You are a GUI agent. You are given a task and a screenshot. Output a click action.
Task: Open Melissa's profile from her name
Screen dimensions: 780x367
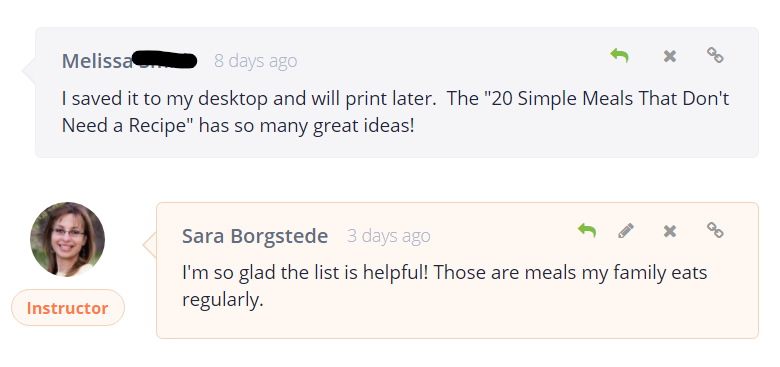[97, 61]
